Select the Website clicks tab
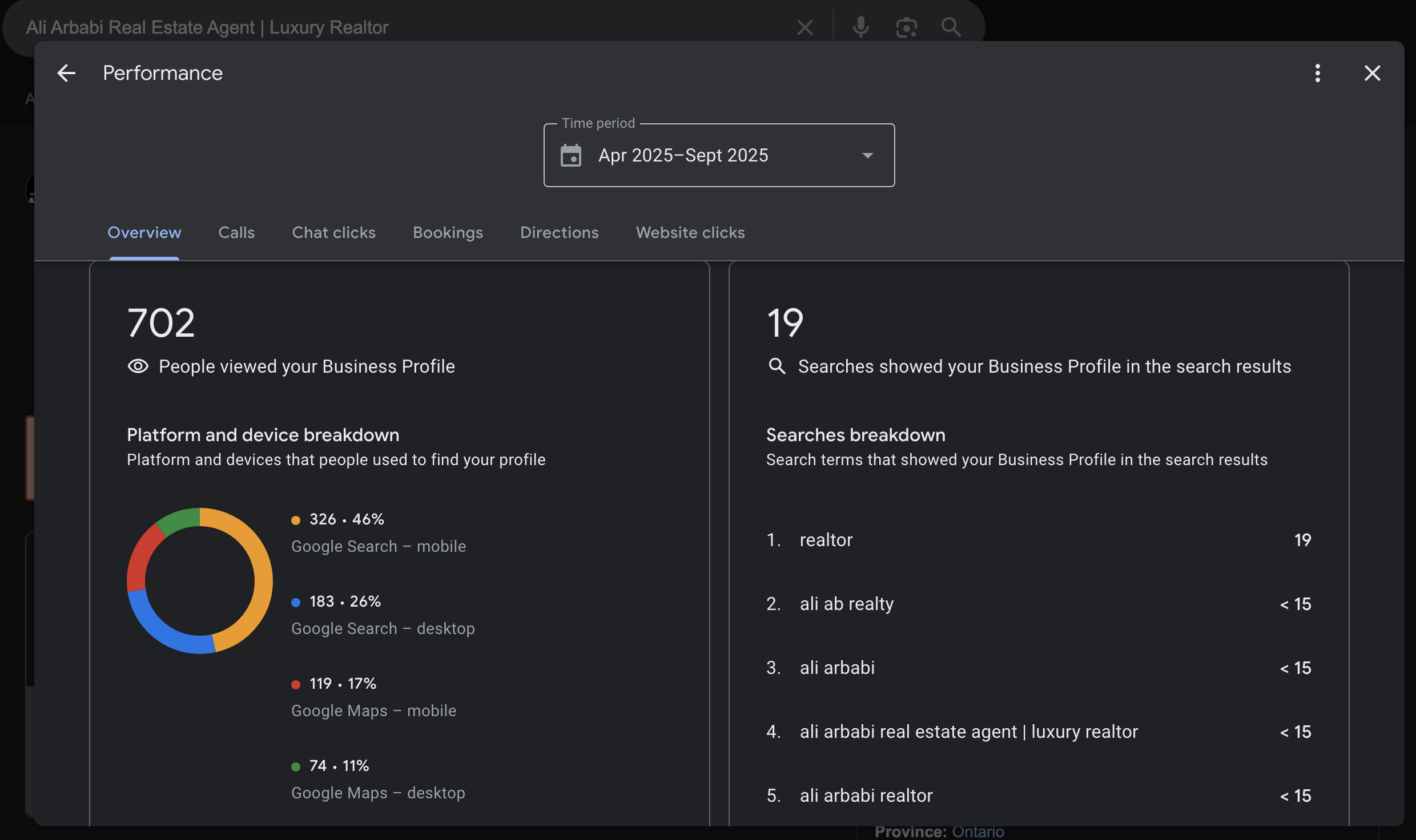The width and height of the screenshot is (1416, 840). click(x=690, y=232)
